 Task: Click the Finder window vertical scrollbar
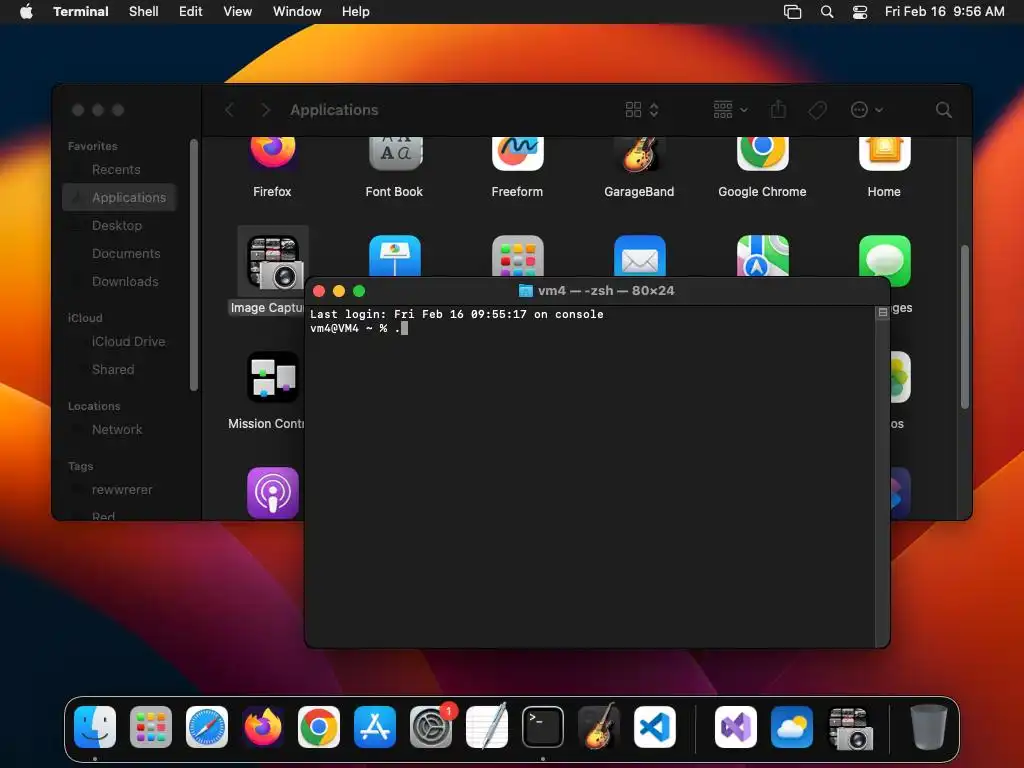[x=965, y=327]
